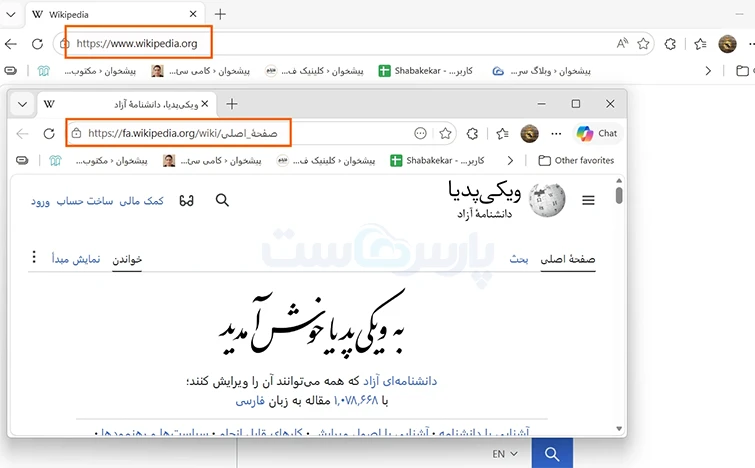Add fa.wikipedia page to favorites star
755x468 pixels.
pos(445,133)
